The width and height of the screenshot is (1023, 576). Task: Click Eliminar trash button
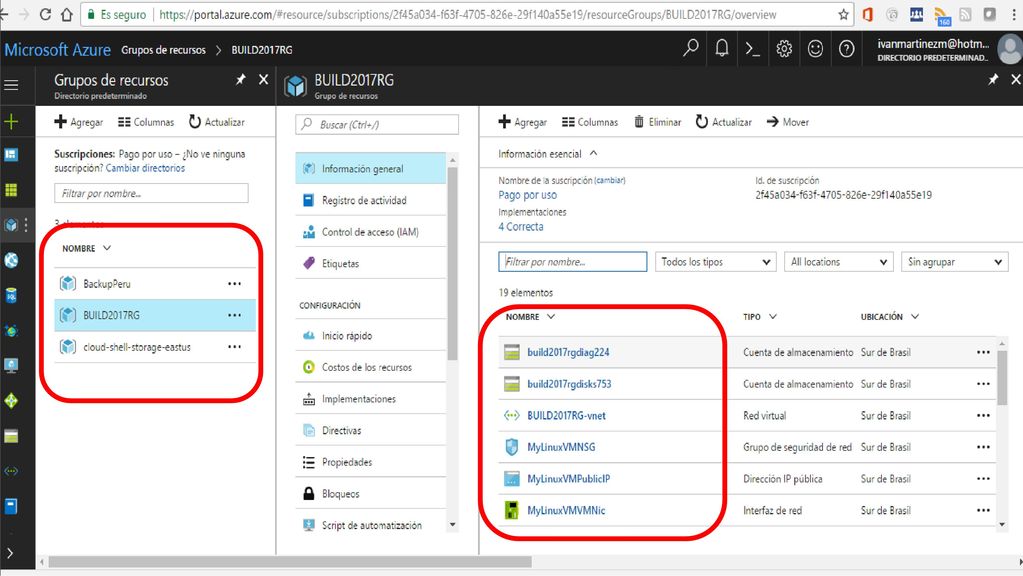[x=658, y=122]
